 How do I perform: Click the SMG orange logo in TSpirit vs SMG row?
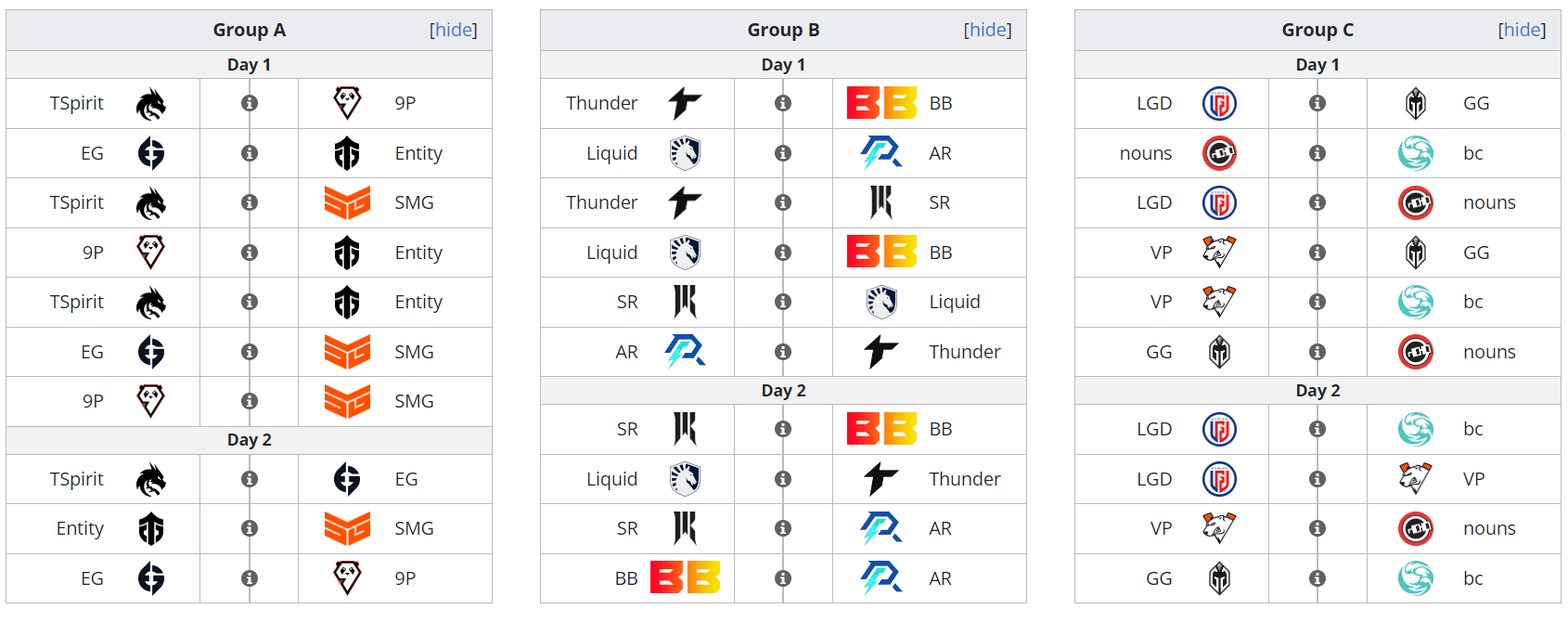[347, 202]
